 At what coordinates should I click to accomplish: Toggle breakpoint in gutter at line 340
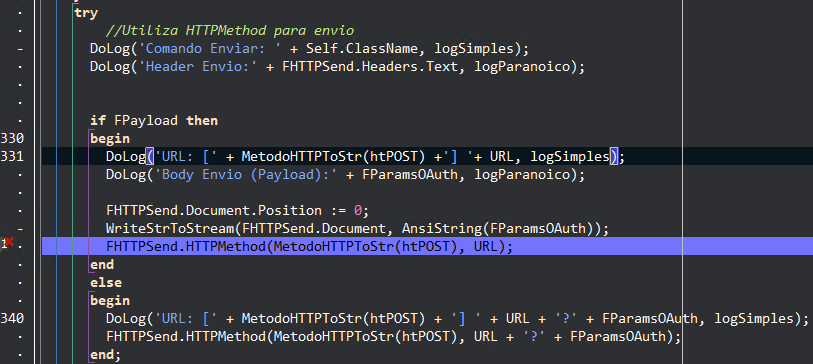12,318
